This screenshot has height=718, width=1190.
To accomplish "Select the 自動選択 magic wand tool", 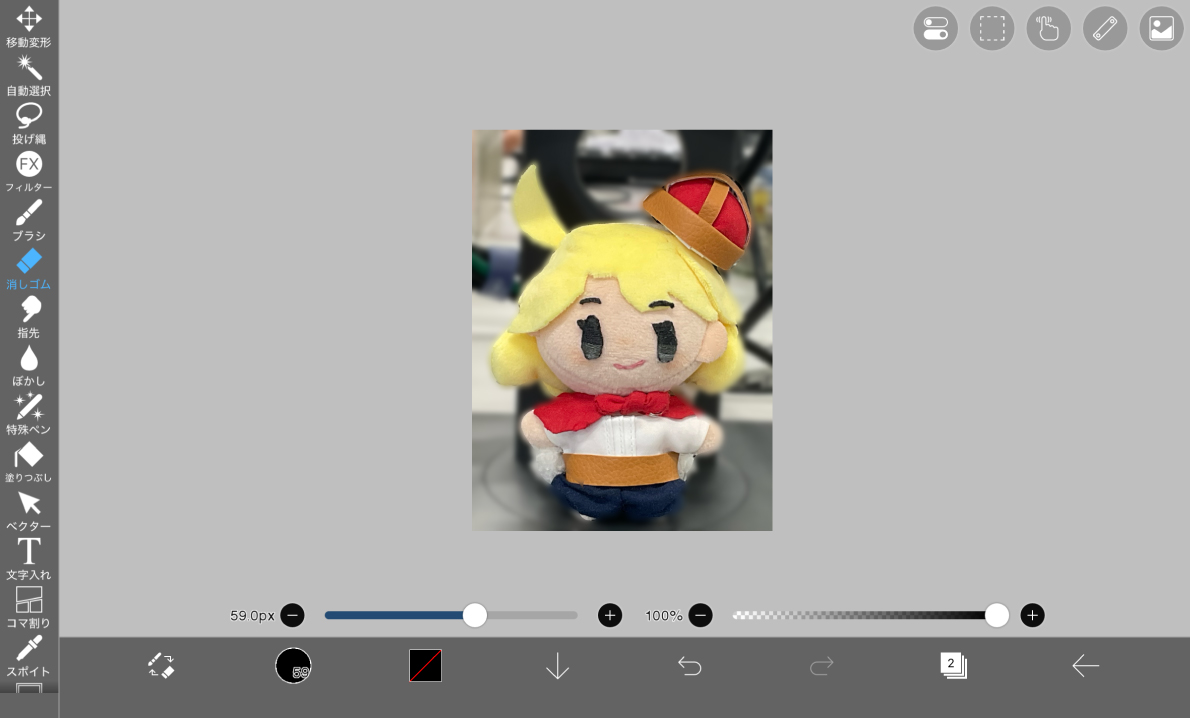I will point(29,74).
